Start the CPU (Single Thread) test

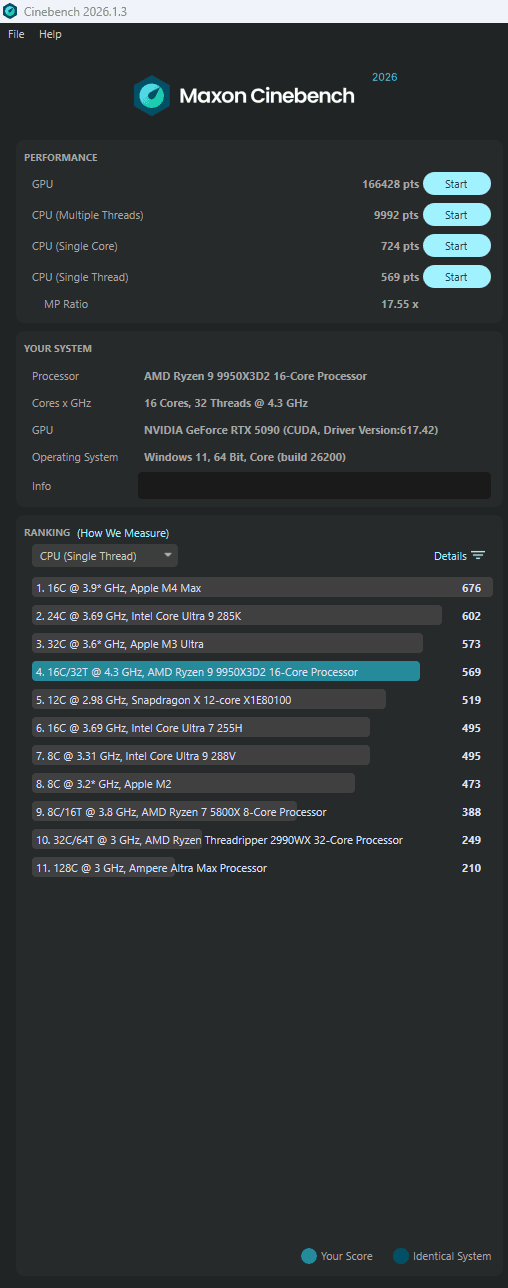point(456,277)
